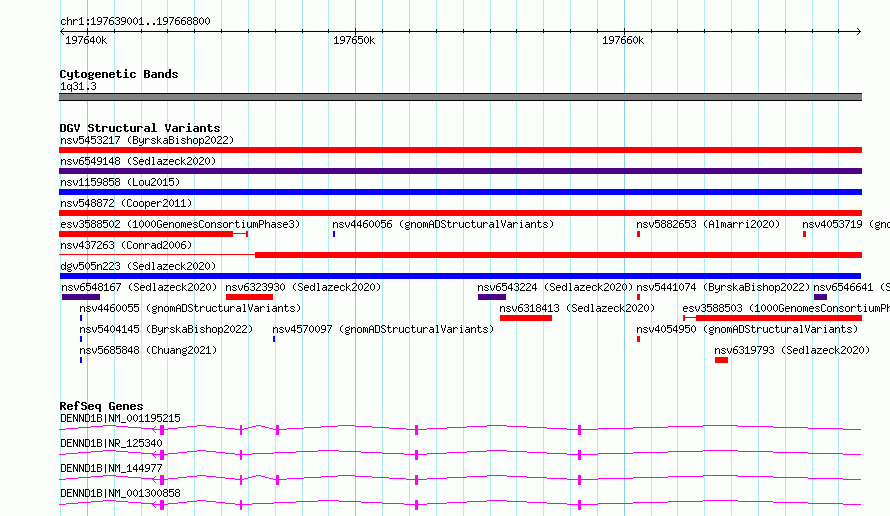The width and height of the screenshot is (890, 516).
Task: Click the nsv1159858 (Lou2015) label
Action: pyautogui.click(x=120, y=182)
